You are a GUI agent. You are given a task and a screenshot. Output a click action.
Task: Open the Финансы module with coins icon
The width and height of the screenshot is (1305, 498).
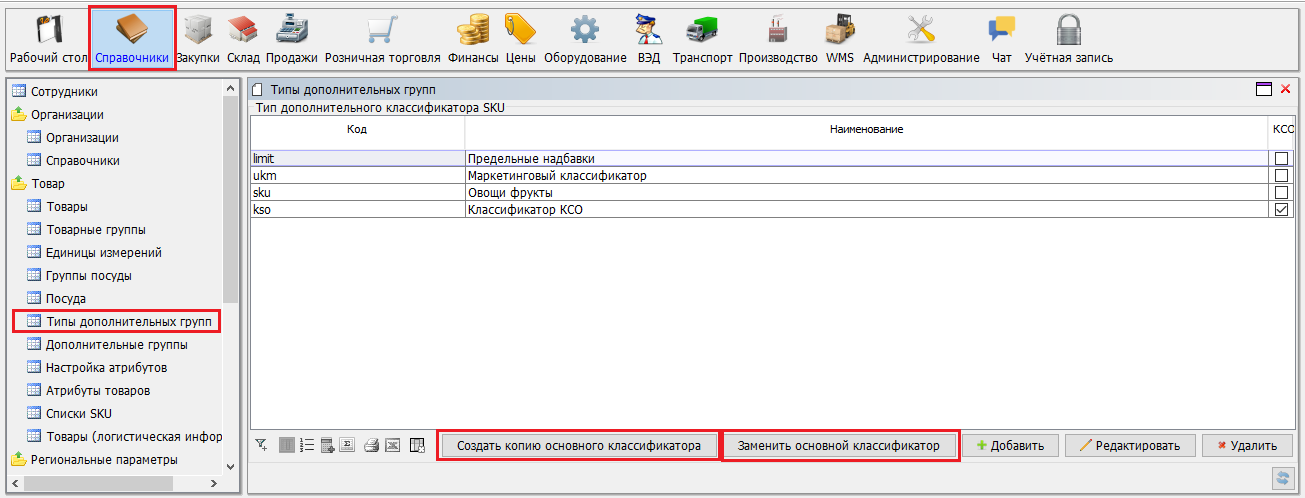[473, 38]
